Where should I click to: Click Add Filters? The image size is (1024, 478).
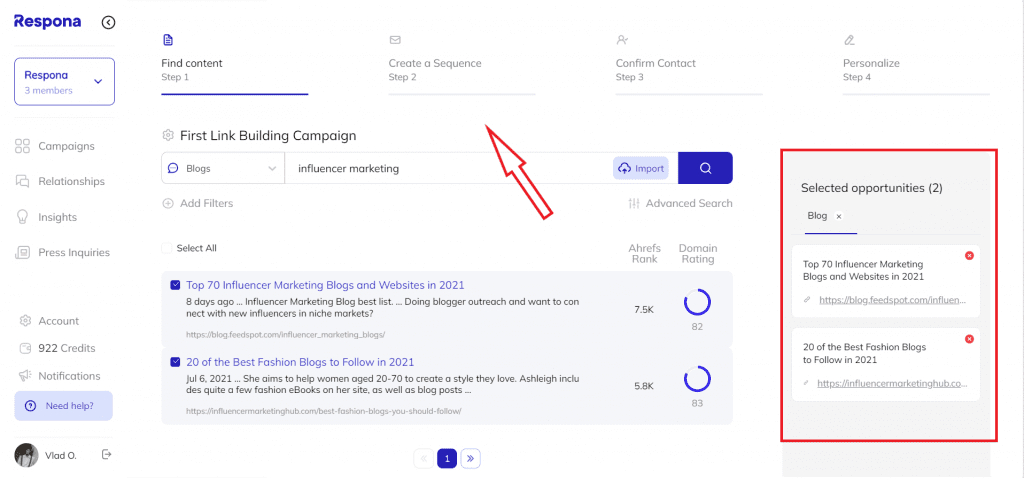[198, 203]
